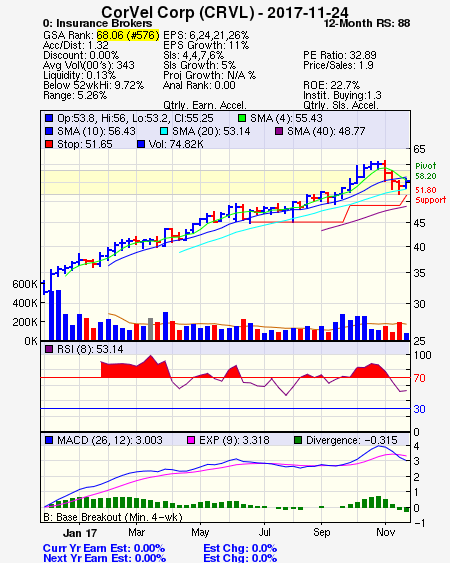Viewport: 450px width, 563px height.
Task: Click 'Next Yr Earn Est: 0.00%' text
Action: [105, 558]
